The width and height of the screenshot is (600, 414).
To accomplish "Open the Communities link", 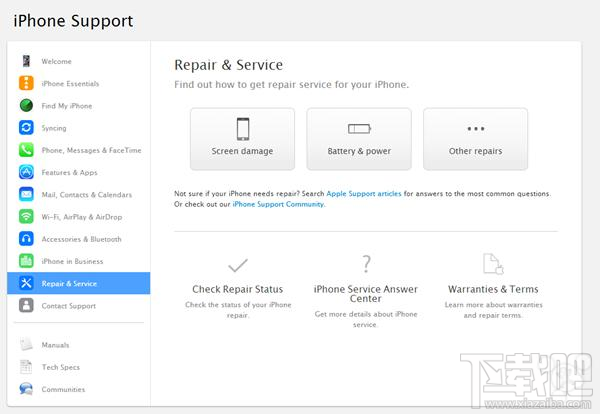I will click(64, 390).
